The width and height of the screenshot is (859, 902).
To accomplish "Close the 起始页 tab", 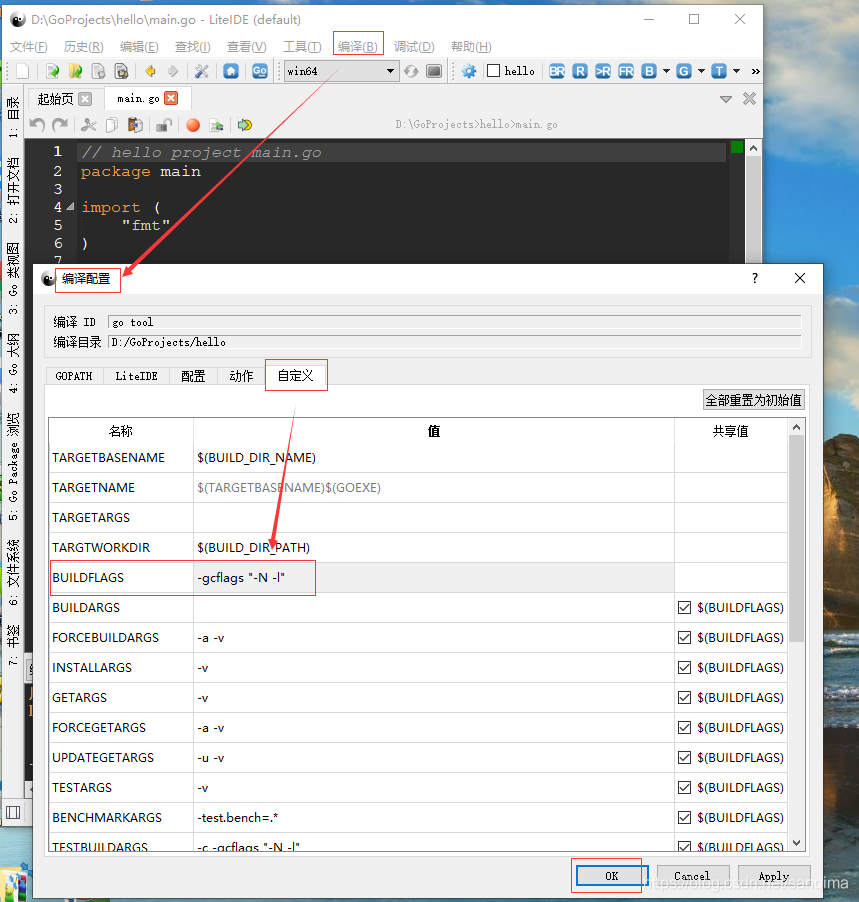I will click(x=85, y=99).
